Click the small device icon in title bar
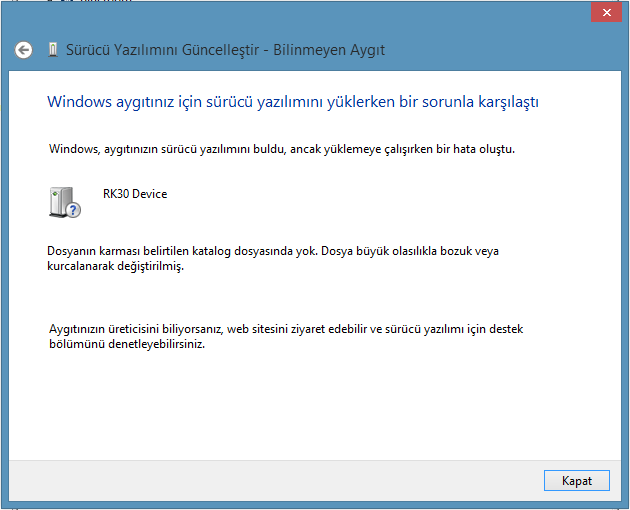630x510 pixels. click(x=52, y=50)
